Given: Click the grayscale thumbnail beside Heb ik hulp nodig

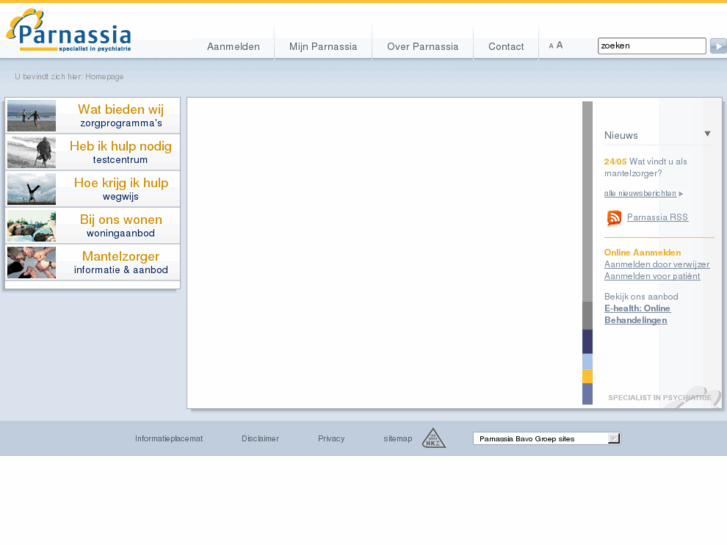Looking at the screenshot, I should (32, 152).
